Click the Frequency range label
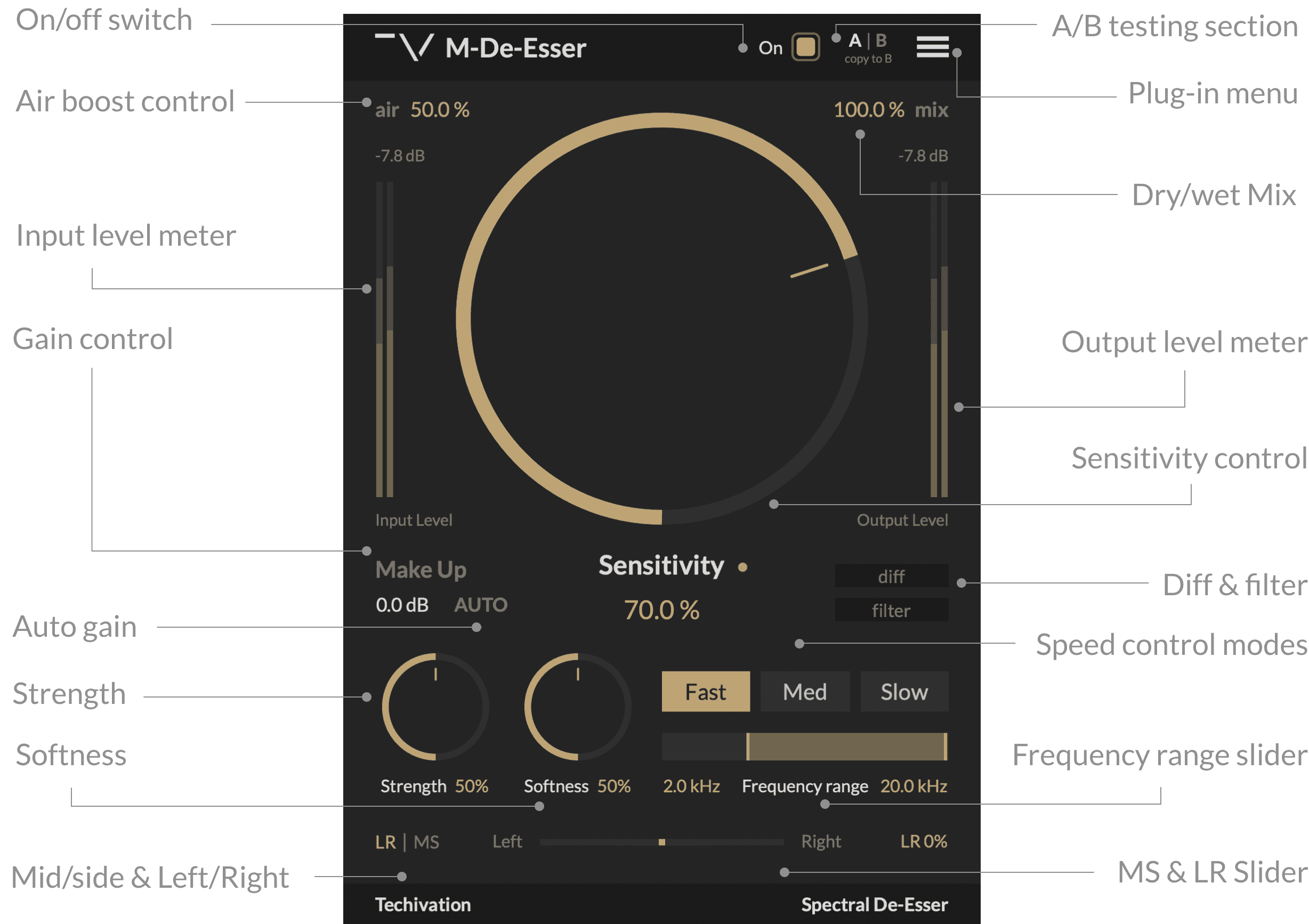The image size is (1309, 924). [x=805, y=786]
